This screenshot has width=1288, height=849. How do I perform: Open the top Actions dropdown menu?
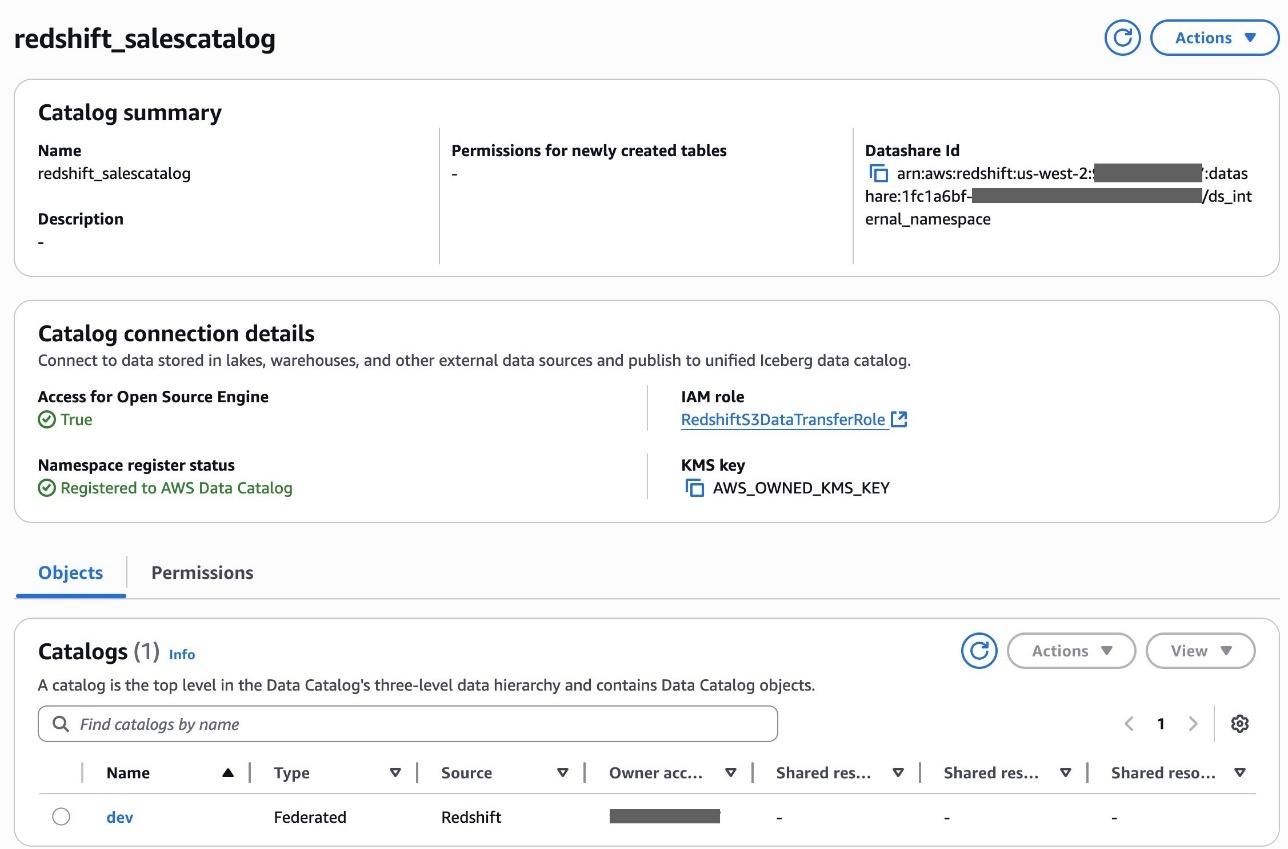tap(1215, 38)
